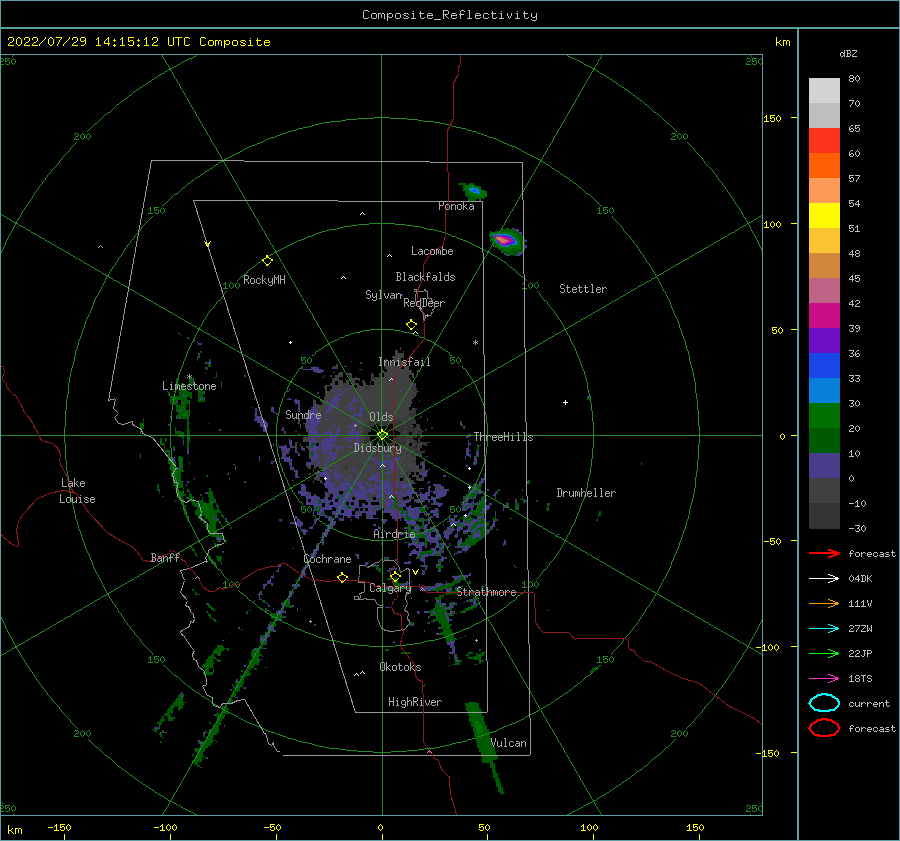Click the Calgary city label
Screen dimensions: 900x841
click(390, 588)
